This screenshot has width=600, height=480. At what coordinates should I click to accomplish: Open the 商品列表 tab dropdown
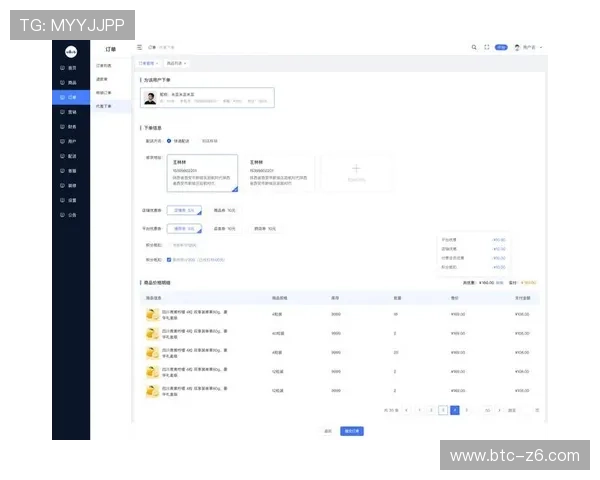point(175,63)
